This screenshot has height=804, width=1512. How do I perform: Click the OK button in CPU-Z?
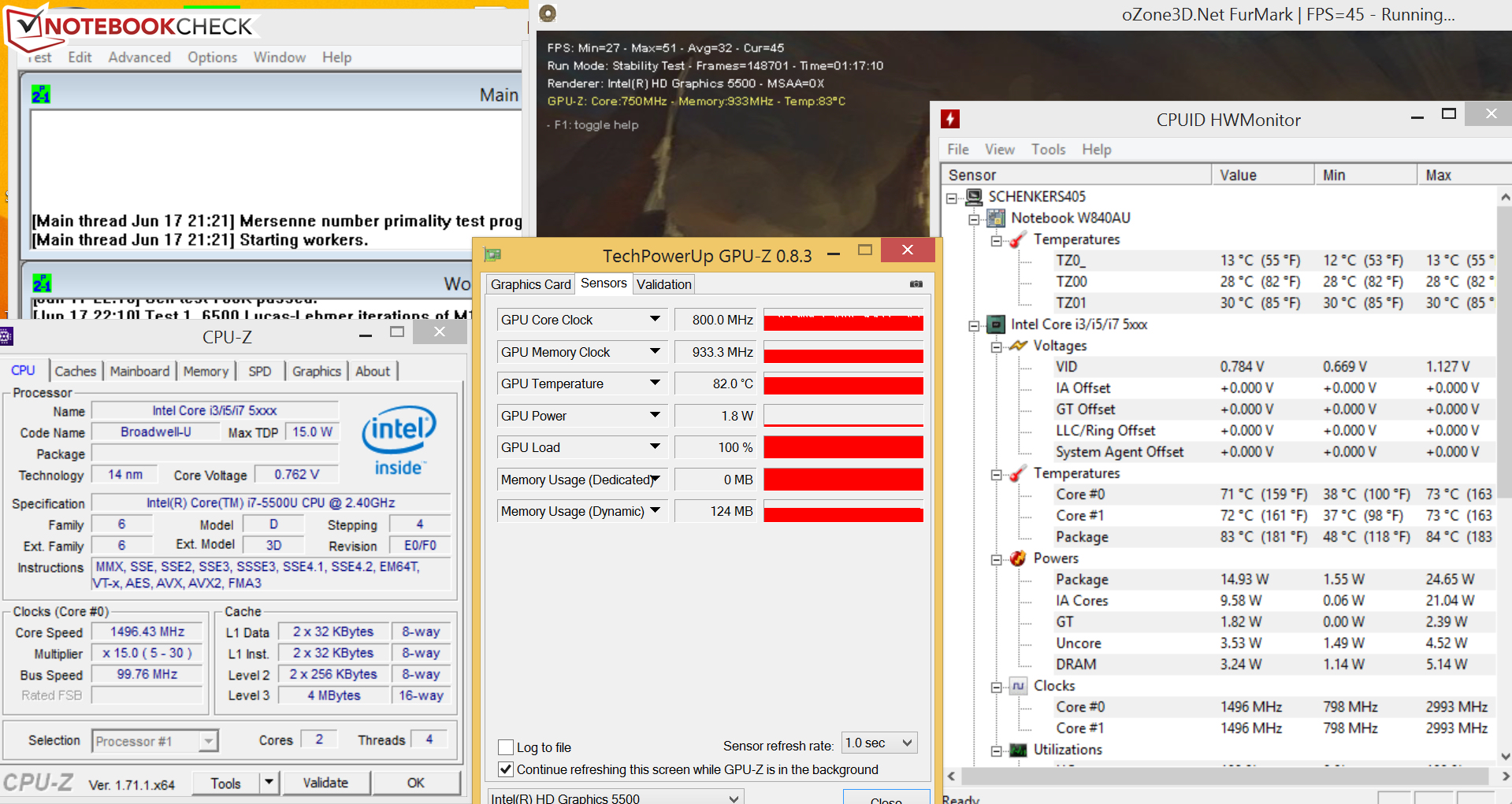pyautogui.click(x=416, y=783)
